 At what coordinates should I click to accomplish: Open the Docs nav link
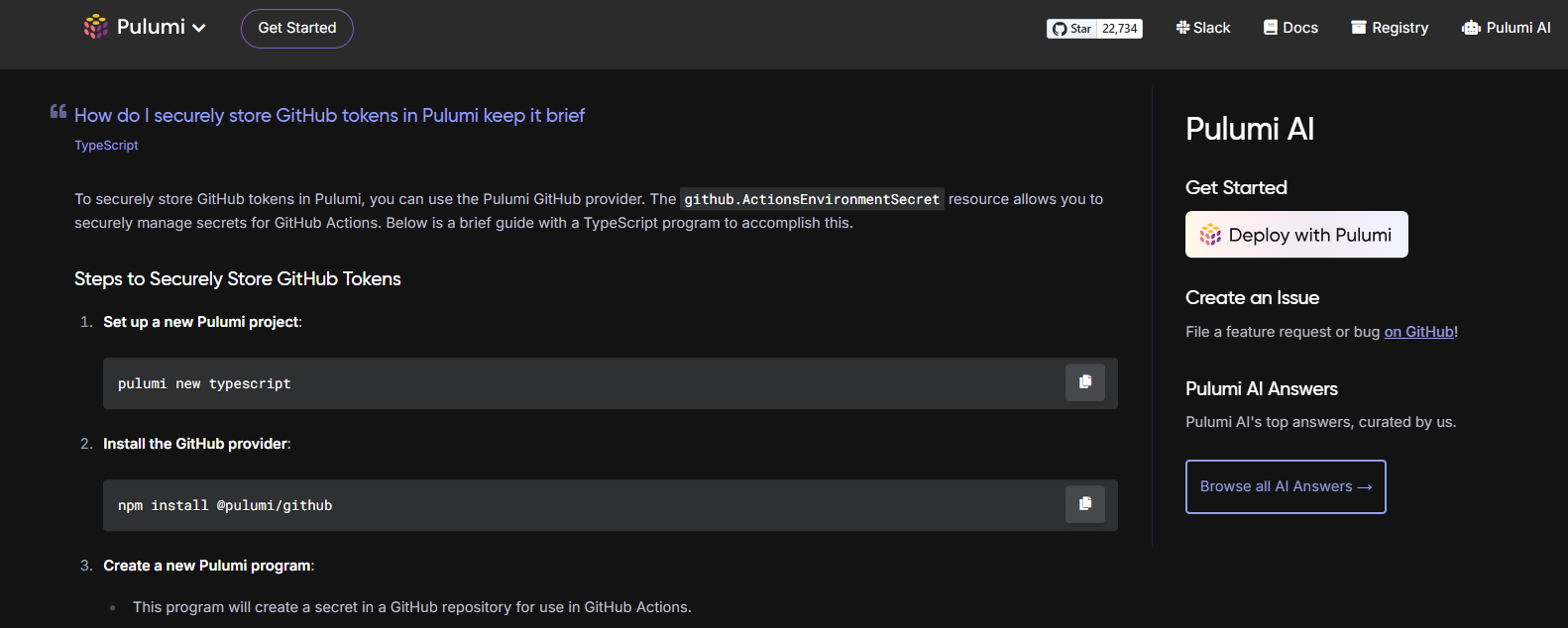1290,28
